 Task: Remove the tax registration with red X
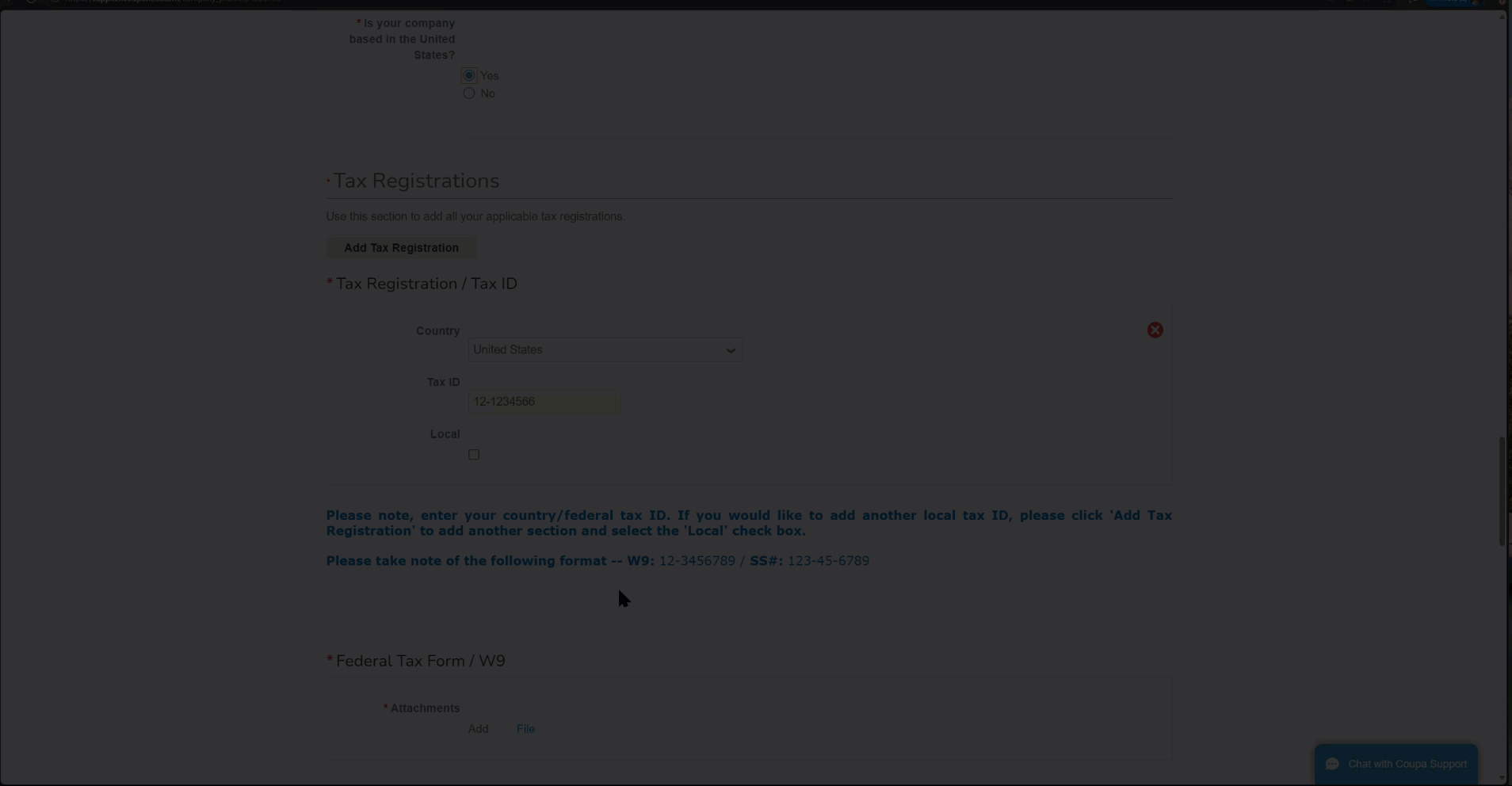coord(1155,330)
